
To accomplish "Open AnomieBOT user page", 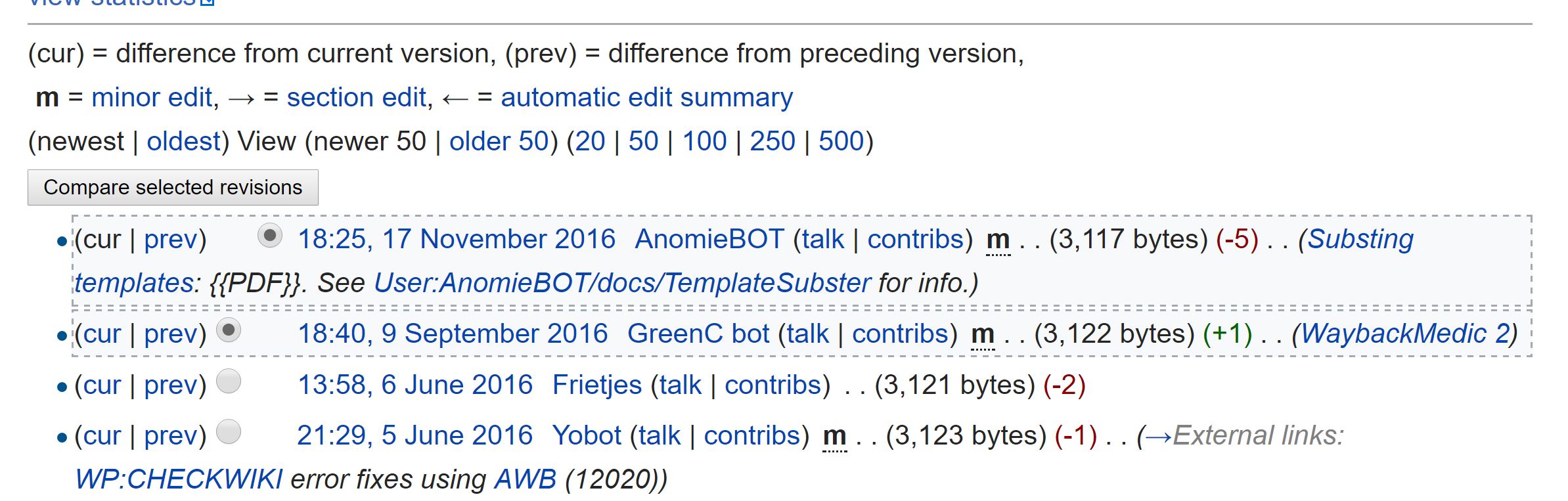I will coord(709,240).
